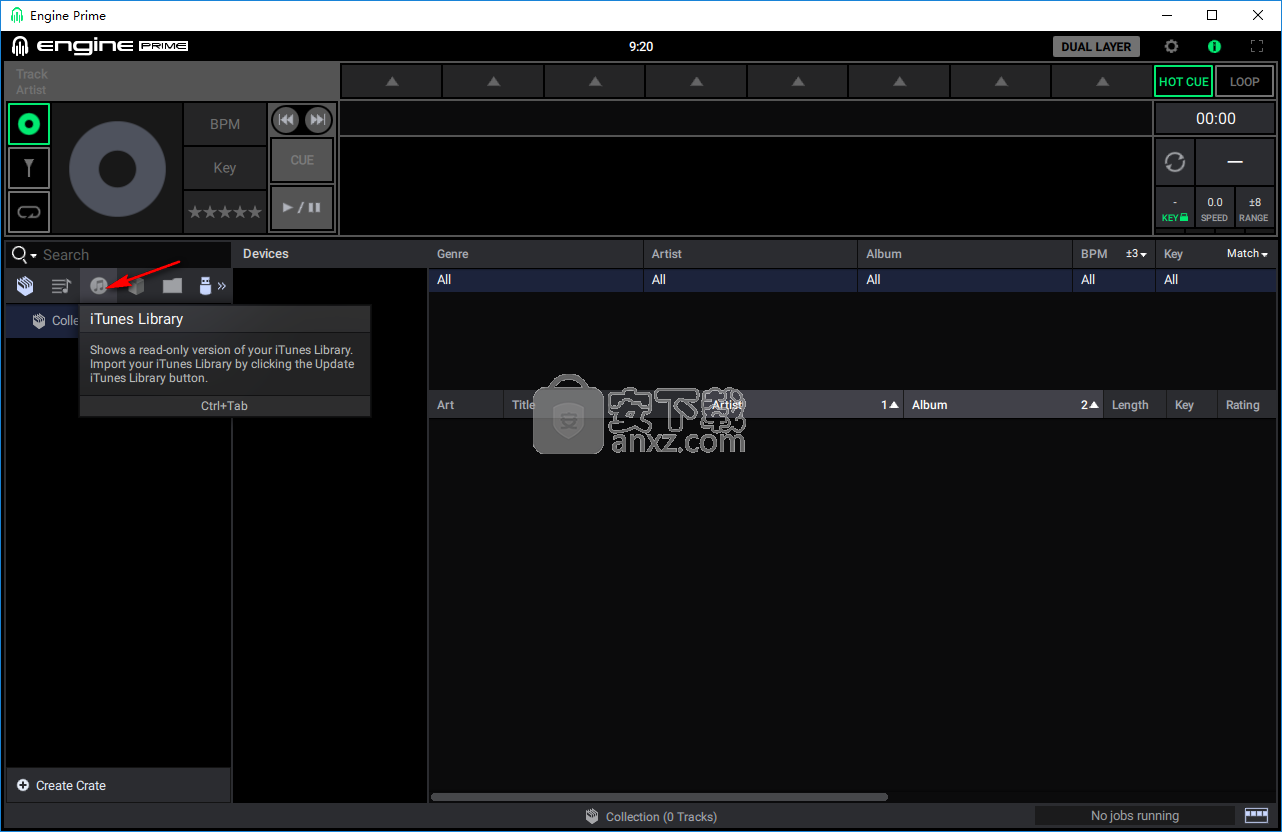Screen dimensions: 1282x832
Task: Open the Key Match dropdown
Action: point(1247,254)
